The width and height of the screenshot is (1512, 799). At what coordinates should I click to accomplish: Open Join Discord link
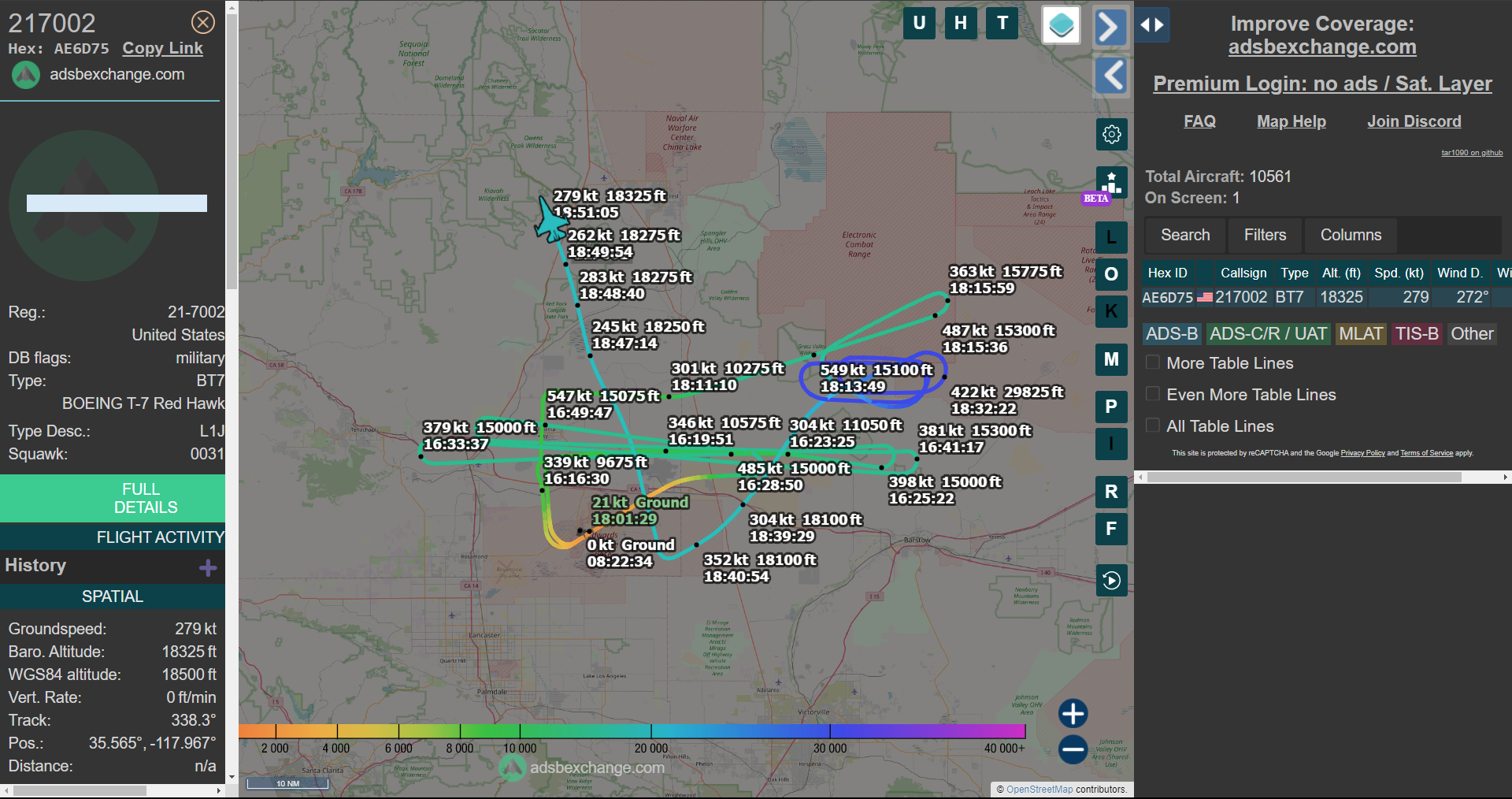point(1414,121)
